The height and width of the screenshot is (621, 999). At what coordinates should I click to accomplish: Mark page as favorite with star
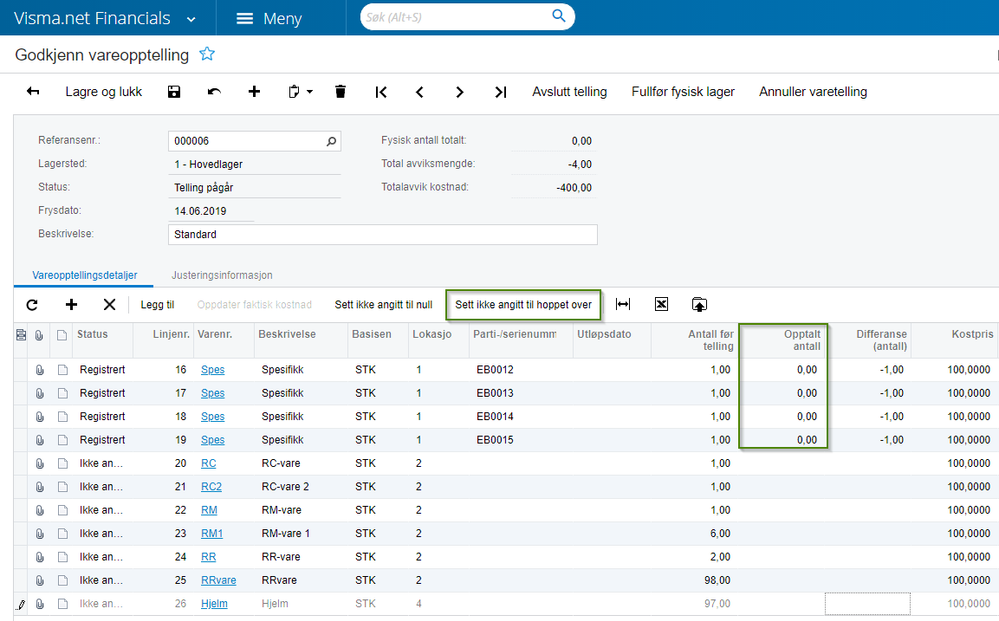point(206,54)
